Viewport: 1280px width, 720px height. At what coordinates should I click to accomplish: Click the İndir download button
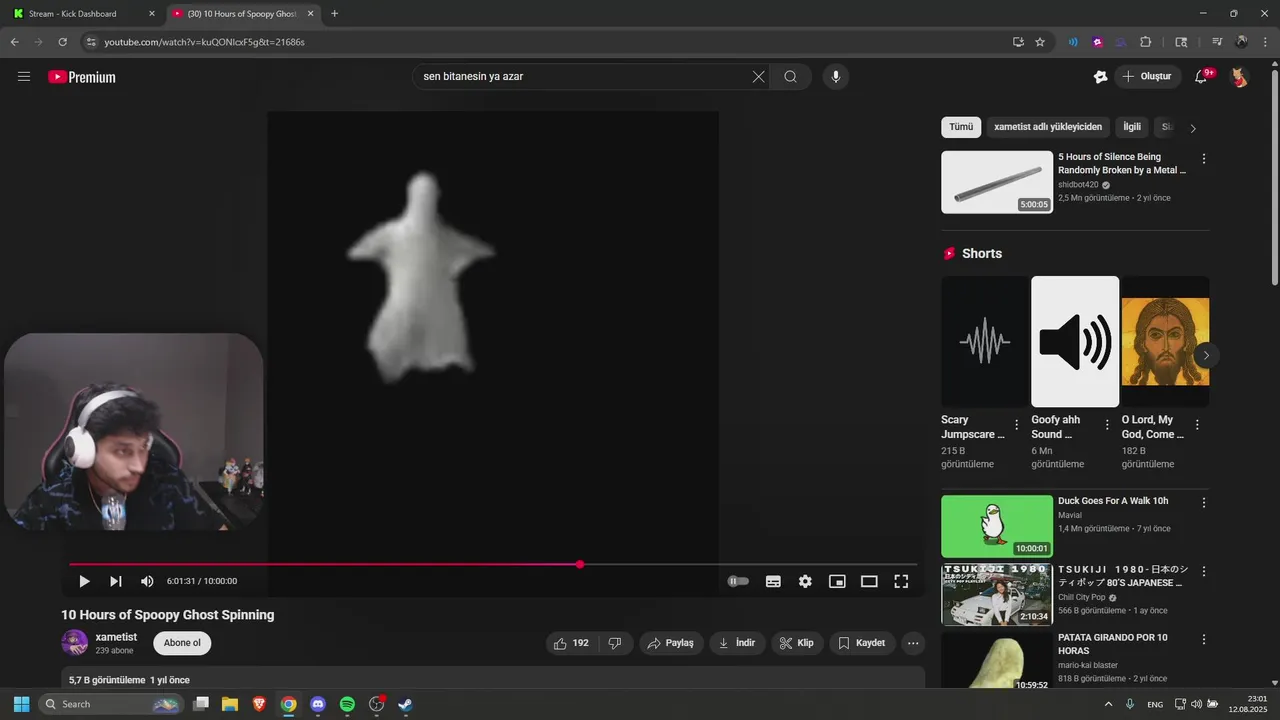(x=737, y=643)
